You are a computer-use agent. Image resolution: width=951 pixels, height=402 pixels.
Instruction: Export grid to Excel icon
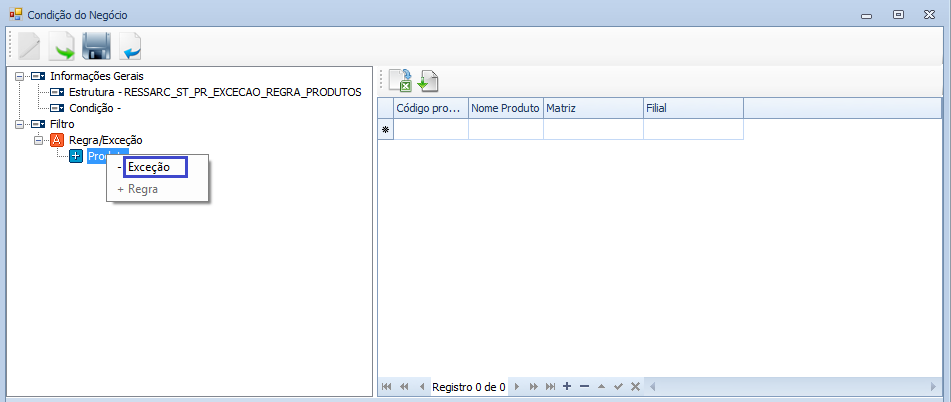coord(401,81)
